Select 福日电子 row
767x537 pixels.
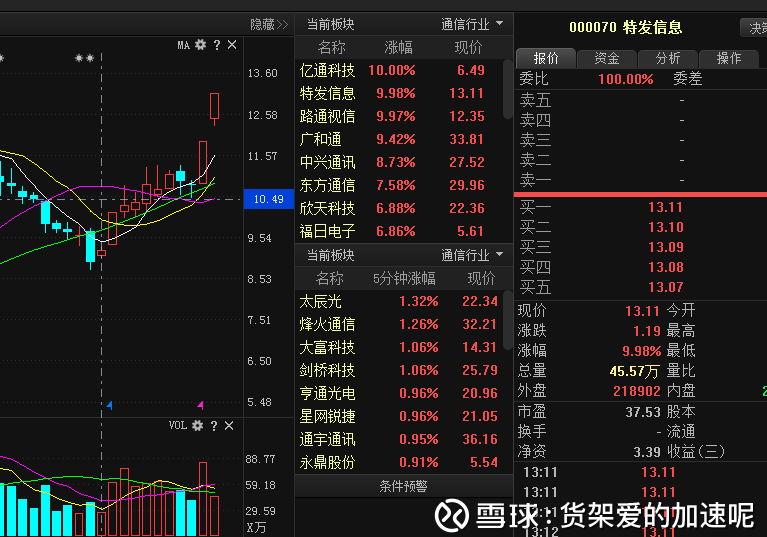399,231
